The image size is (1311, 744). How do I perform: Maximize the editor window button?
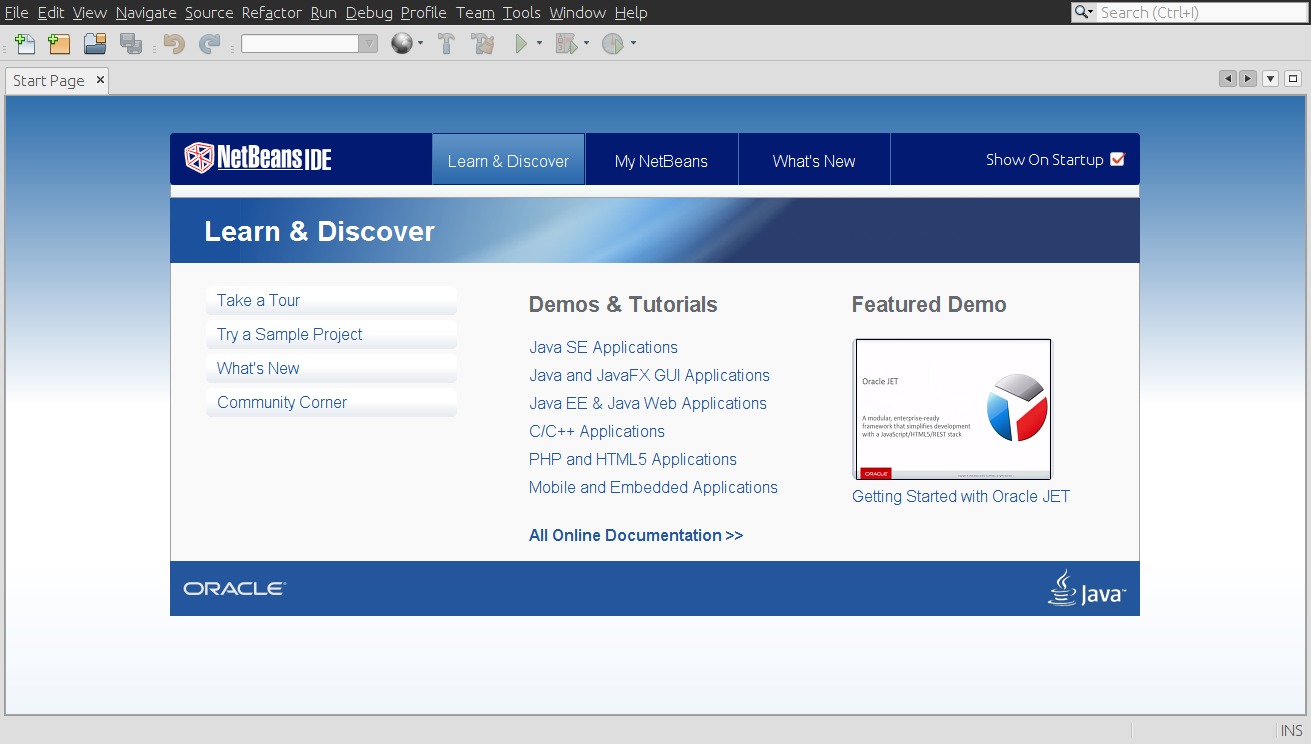coord(1293,79)
